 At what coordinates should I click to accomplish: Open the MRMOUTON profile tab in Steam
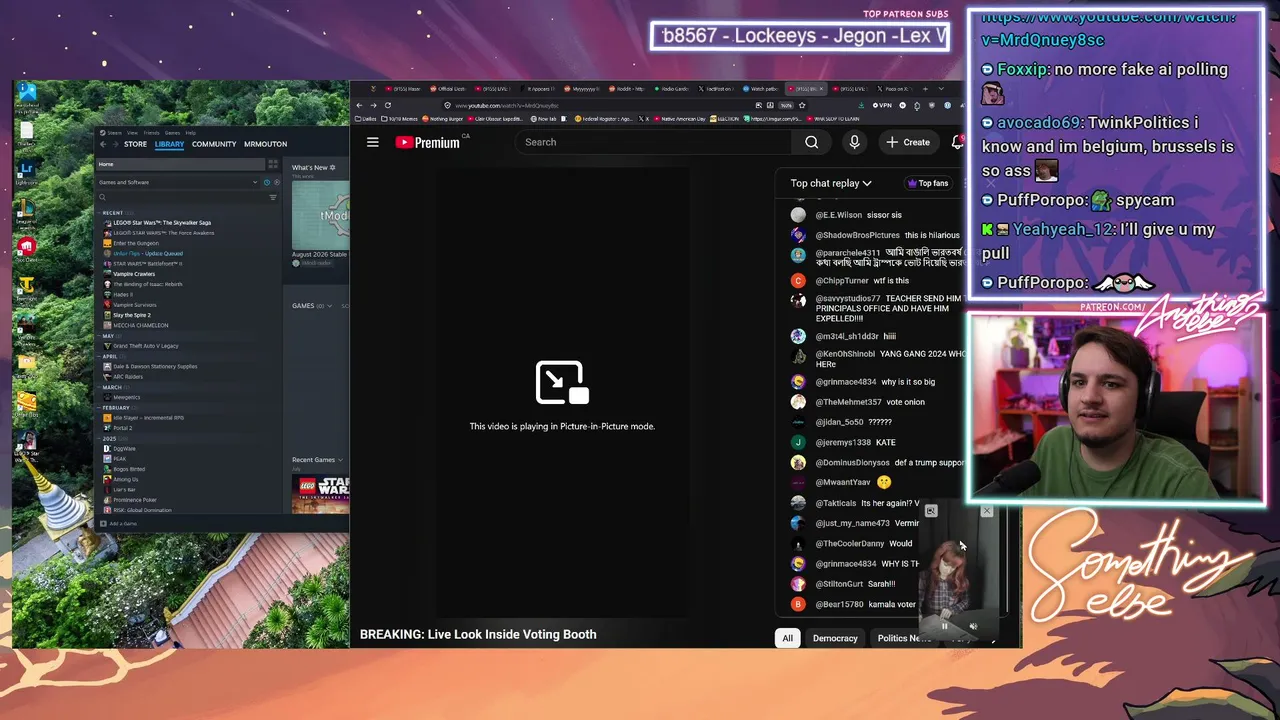pyautogui.click(x=265, y=144)
